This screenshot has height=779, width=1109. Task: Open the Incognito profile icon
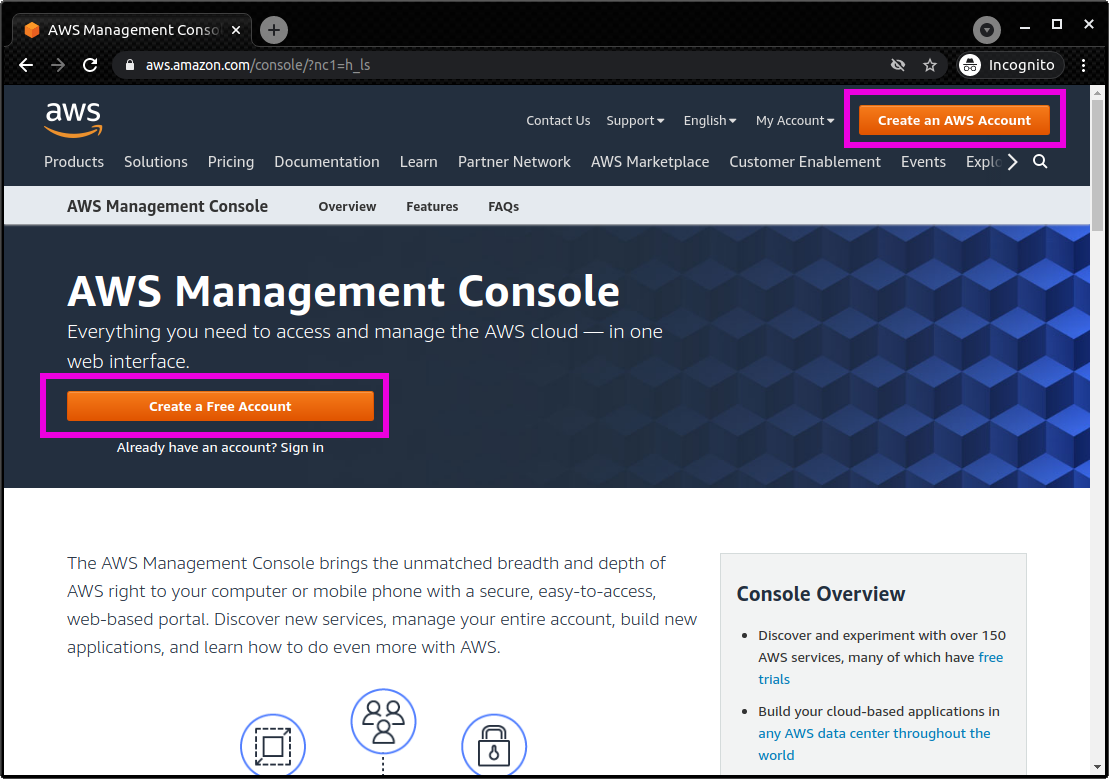click(969, 64)
